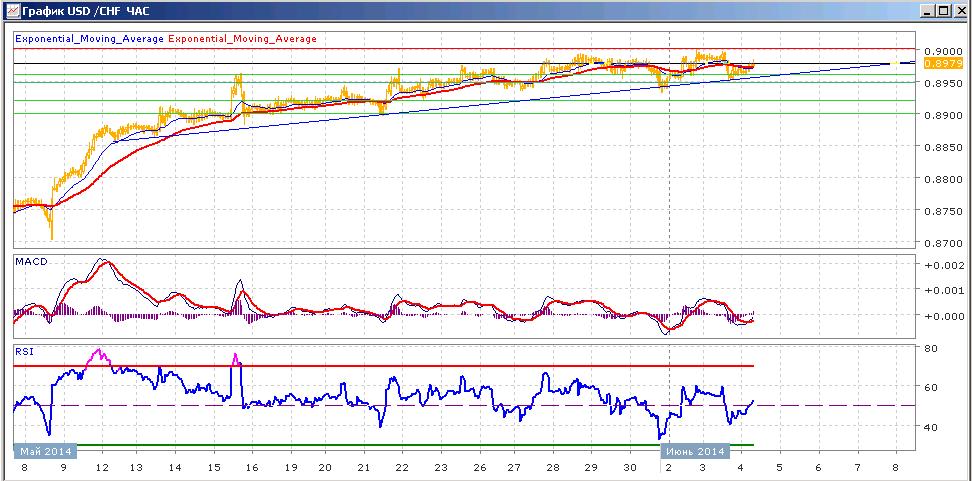
Task: Click date 12 on the time axis
Action: 103,468
